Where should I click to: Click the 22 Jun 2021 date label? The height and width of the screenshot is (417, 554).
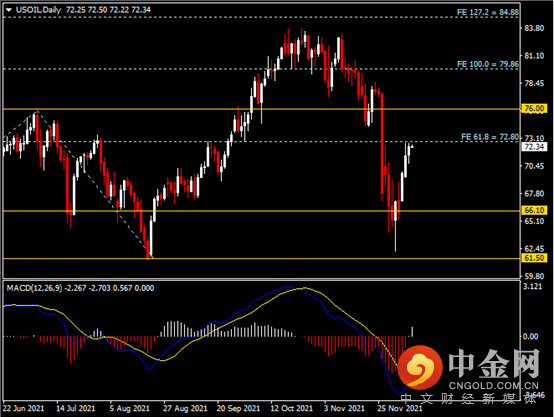pyautogui.click(x=24, y=409)
